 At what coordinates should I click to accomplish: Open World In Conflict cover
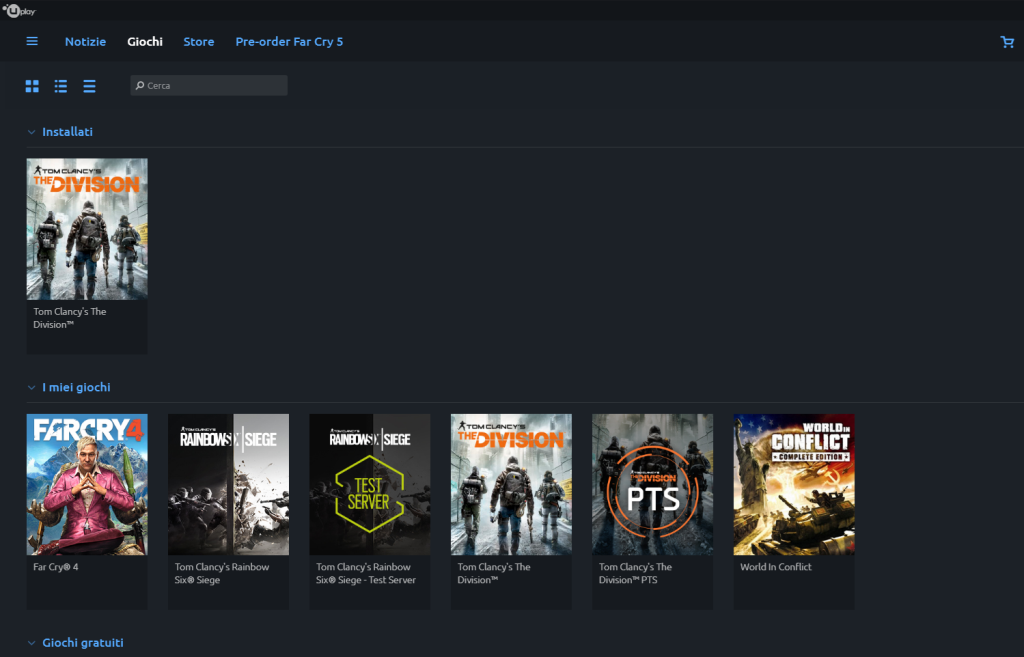coord(794,485)
